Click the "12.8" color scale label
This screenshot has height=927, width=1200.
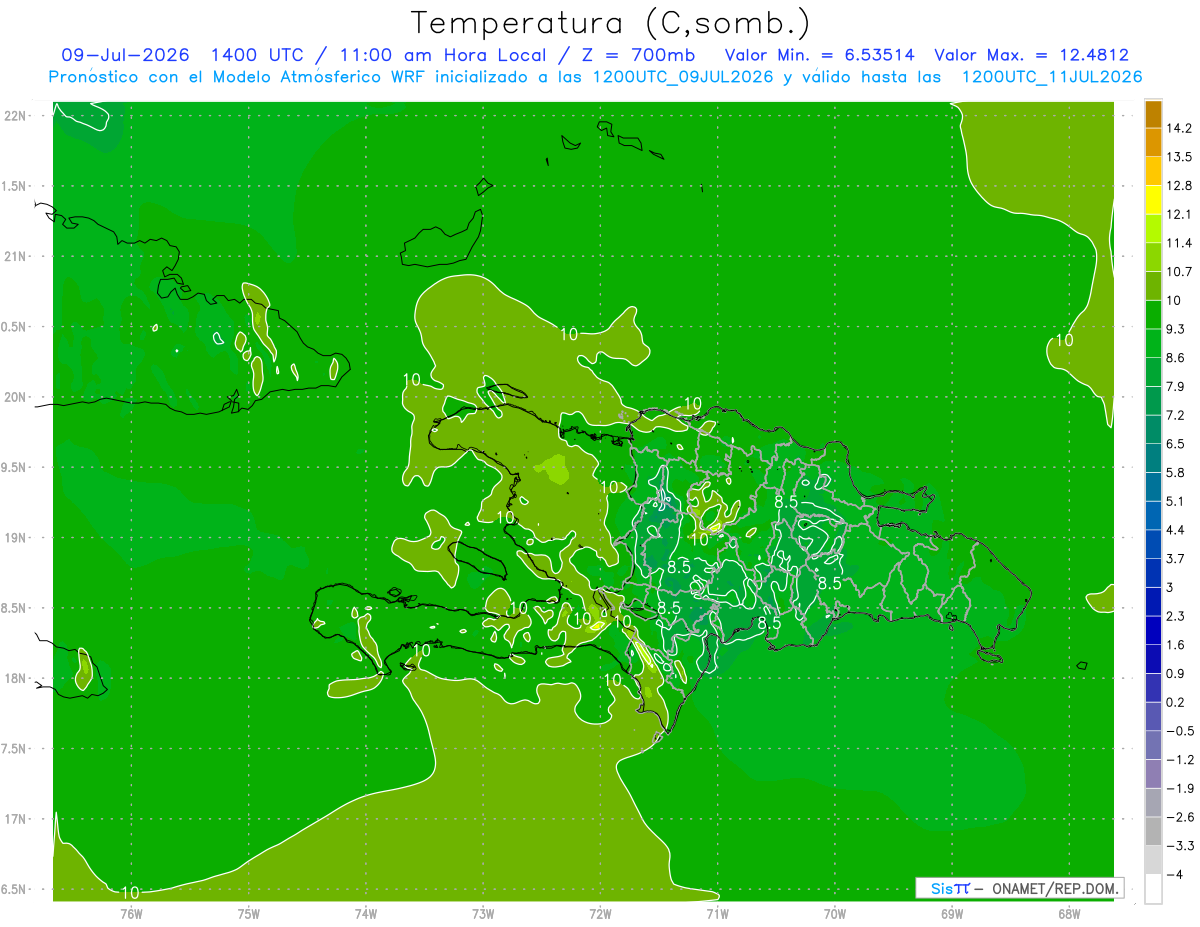click(x=1179, y=186)
